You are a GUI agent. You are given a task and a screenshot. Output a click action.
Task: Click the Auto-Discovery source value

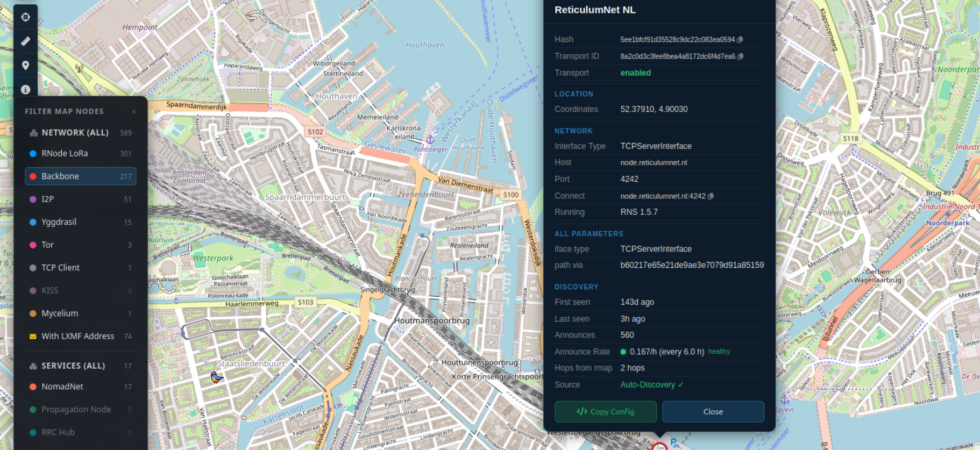pos(652,385)
